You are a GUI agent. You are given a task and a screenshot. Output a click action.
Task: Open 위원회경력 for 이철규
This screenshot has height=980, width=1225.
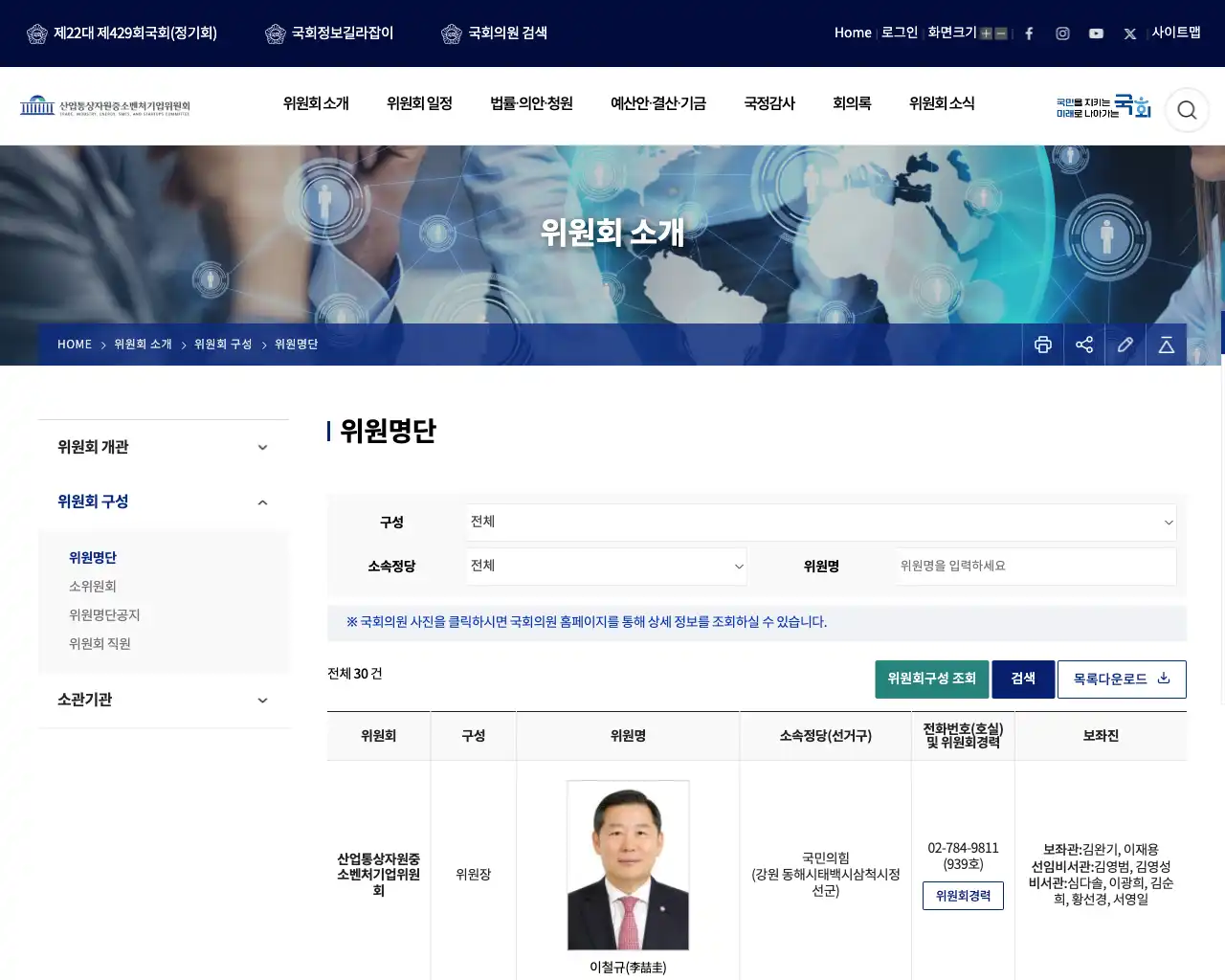click(x=963, y=896)
